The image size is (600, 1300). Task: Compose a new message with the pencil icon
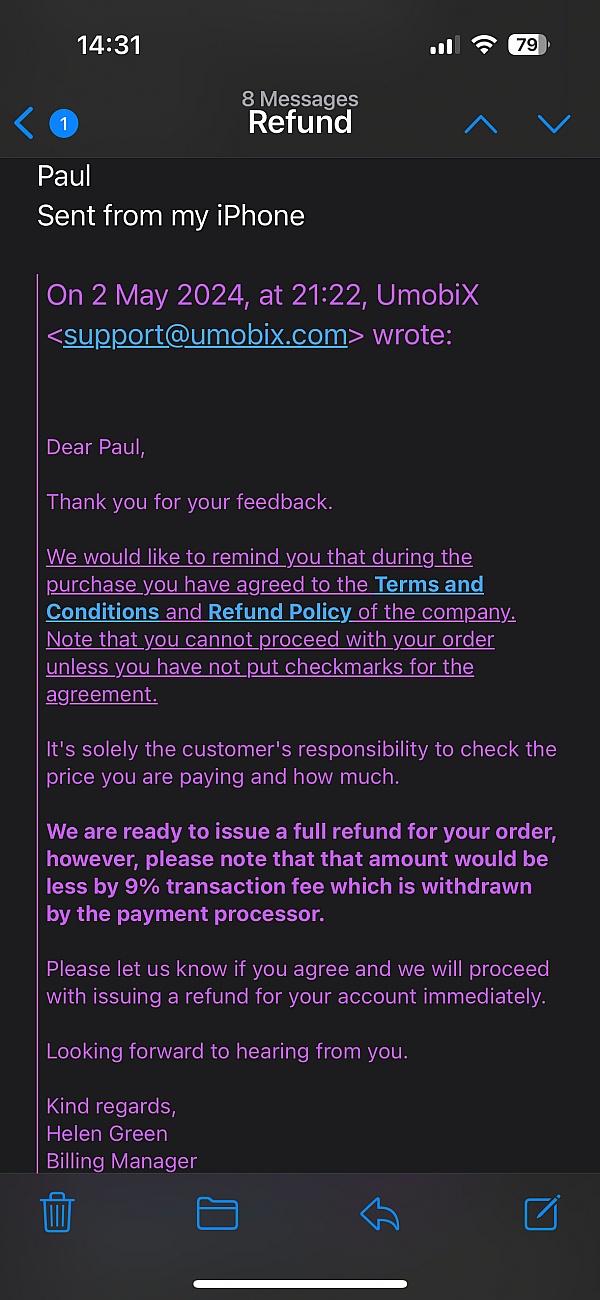coord(543,1212)
